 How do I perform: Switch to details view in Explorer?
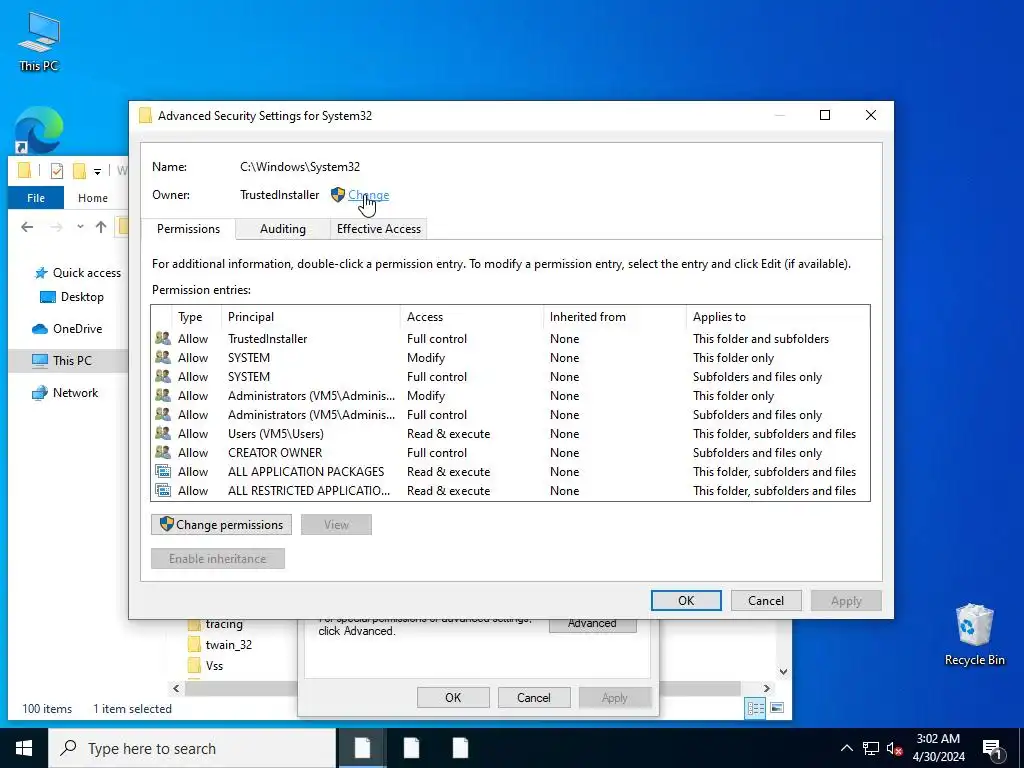[756, 708]
